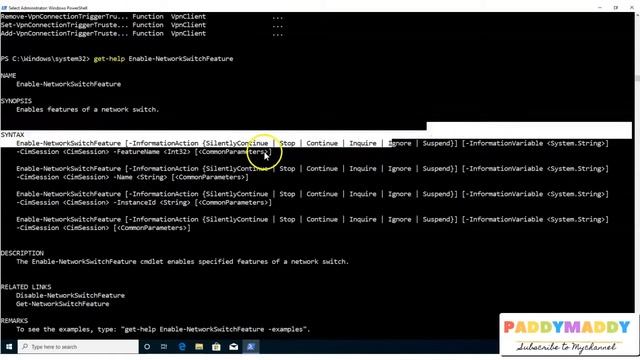Screen dimensions: 640x360
Task: Click the '-InstanceId <String>' parameter text
Action: (x=152, y=202)
